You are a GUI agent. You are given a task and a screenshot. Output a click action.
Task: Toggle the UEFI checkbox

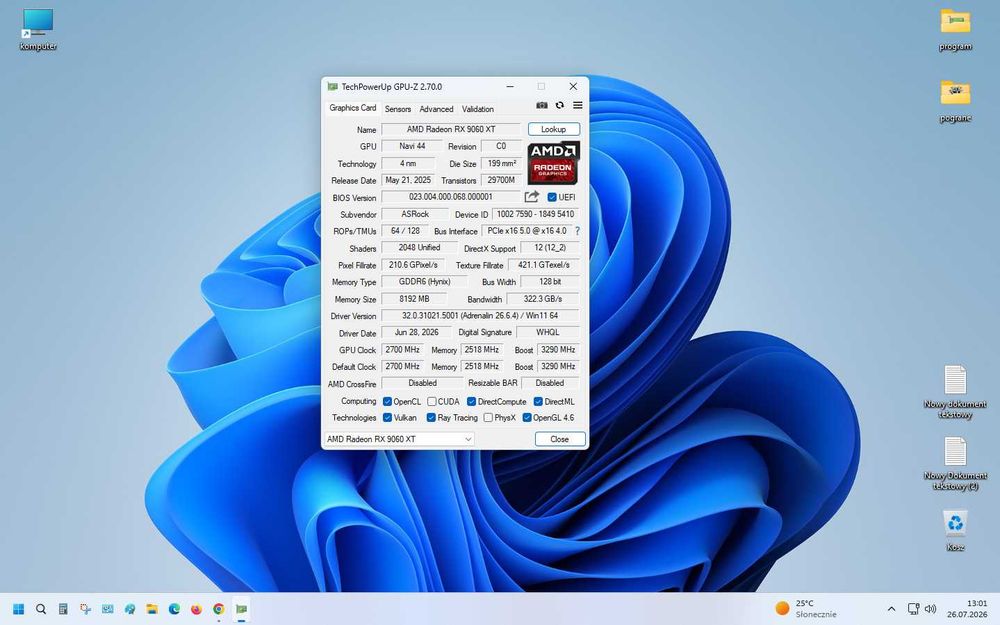pyautogui.click(x=552, y=197)
